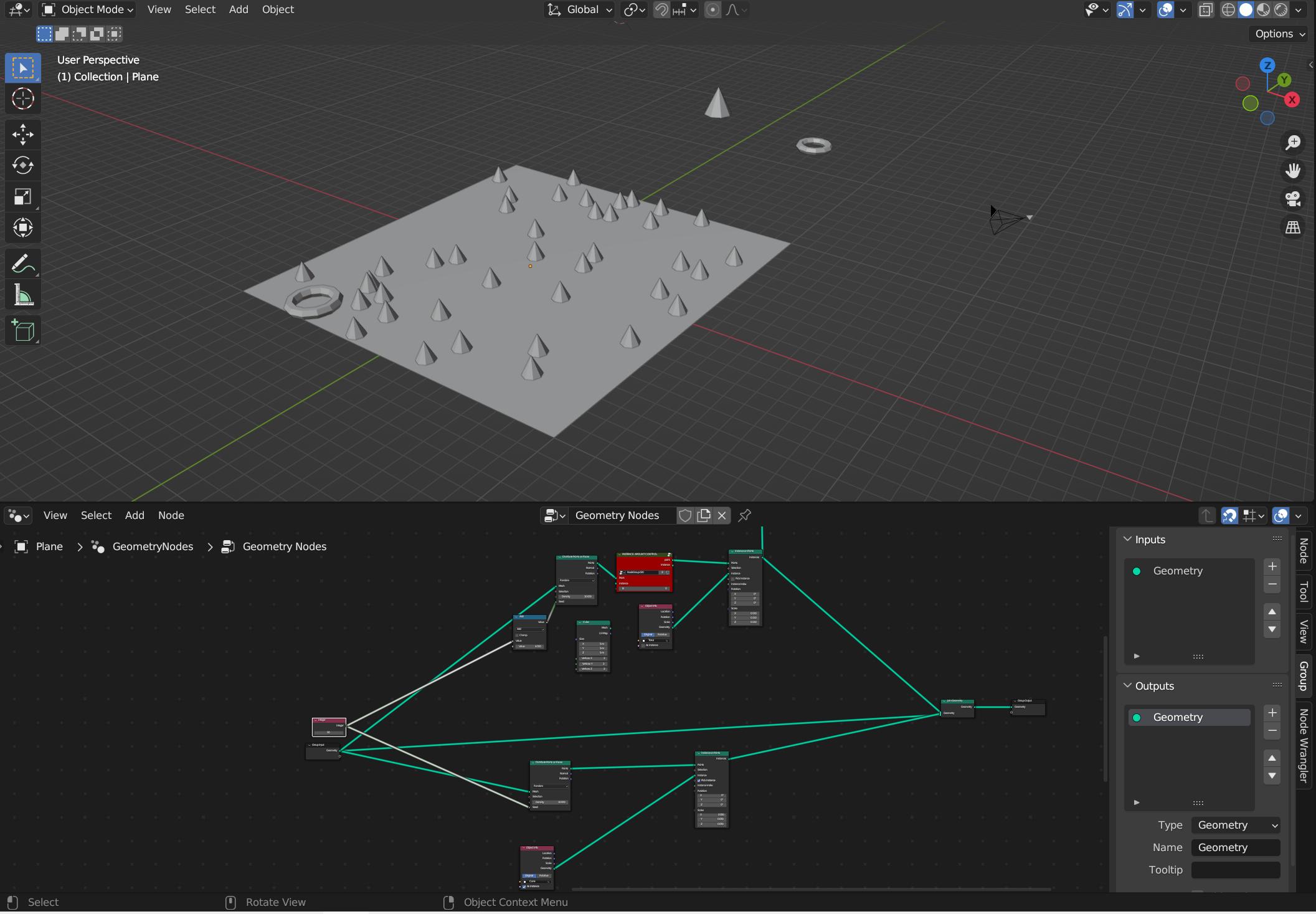Toggle node editor overlays
Image resolution: width=1316 pixels, height=914 pixels.
click(1280, 515)
